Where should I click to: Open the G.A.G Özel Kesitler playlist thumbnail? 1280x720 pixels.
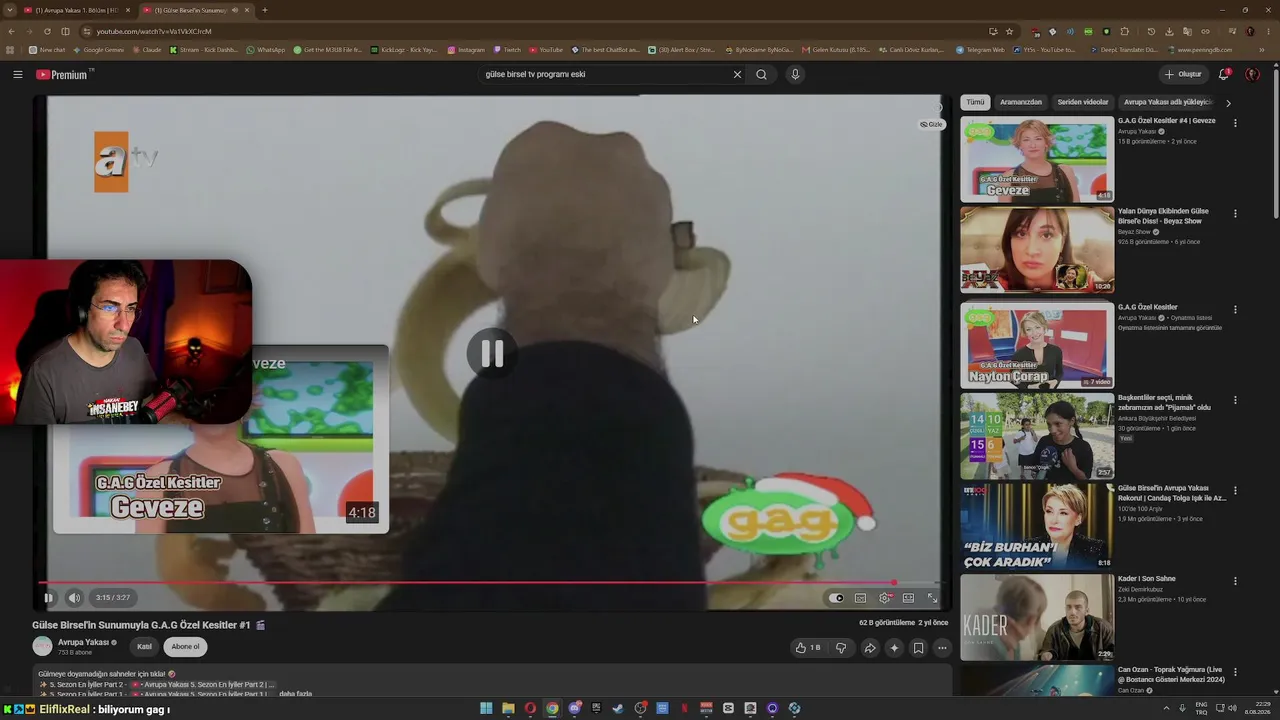pos(1037,345)
